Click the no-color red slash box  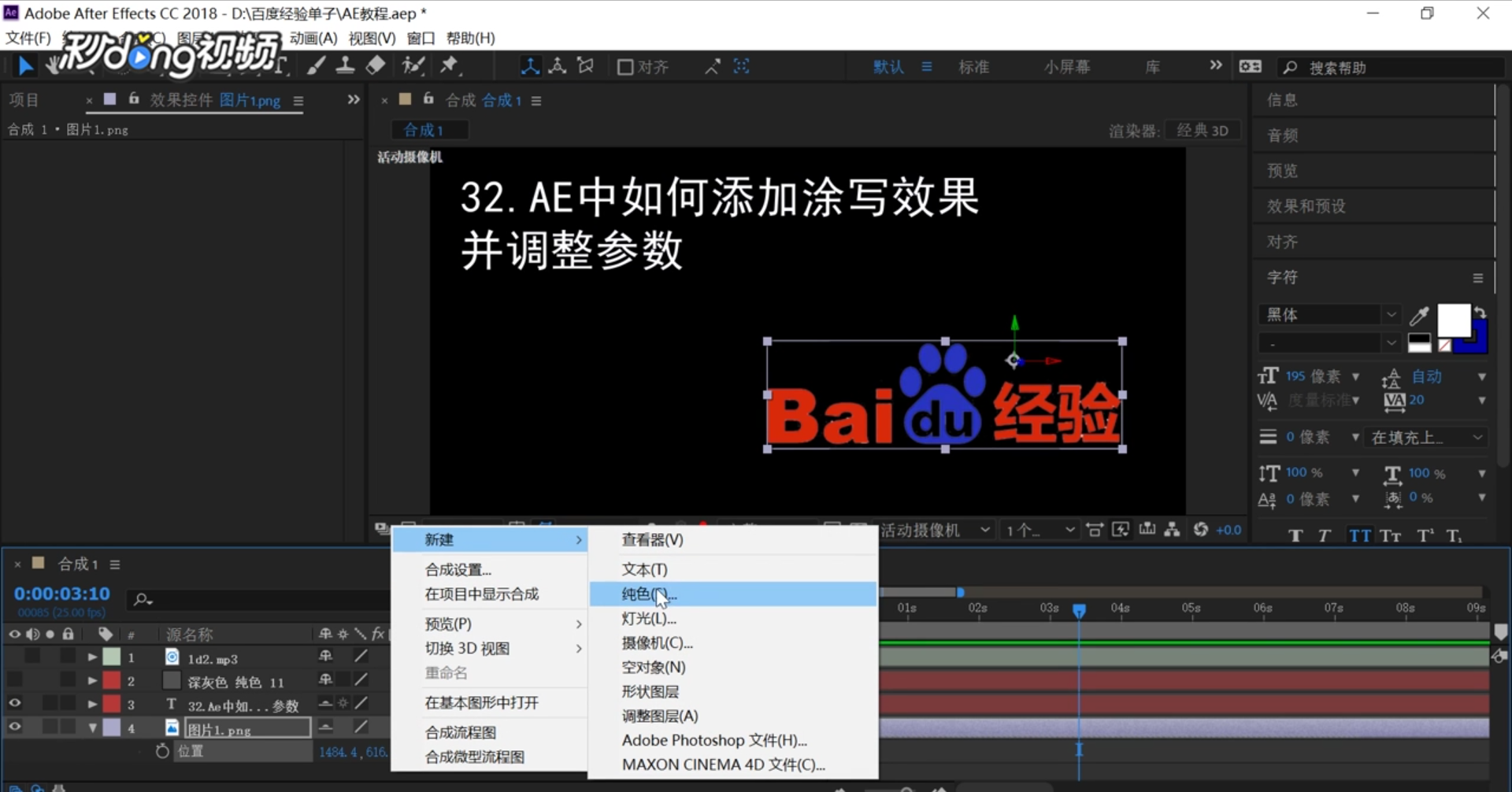point(1444,345)
